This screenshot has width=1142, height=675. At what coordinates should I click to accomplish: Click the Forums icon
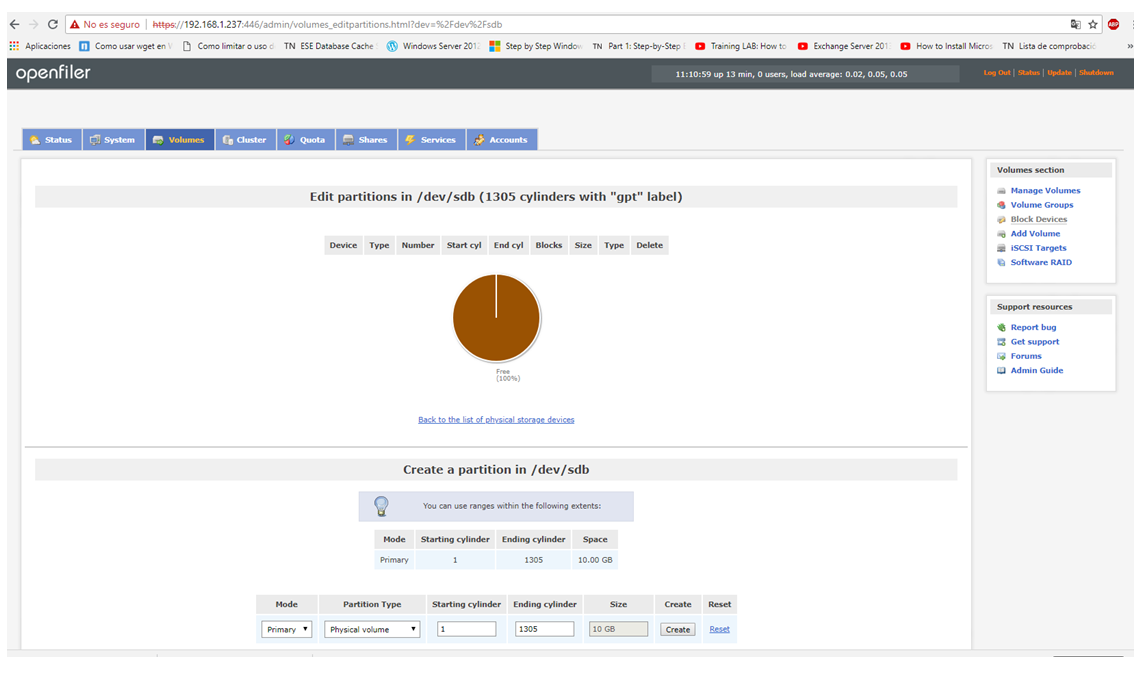1001,356
